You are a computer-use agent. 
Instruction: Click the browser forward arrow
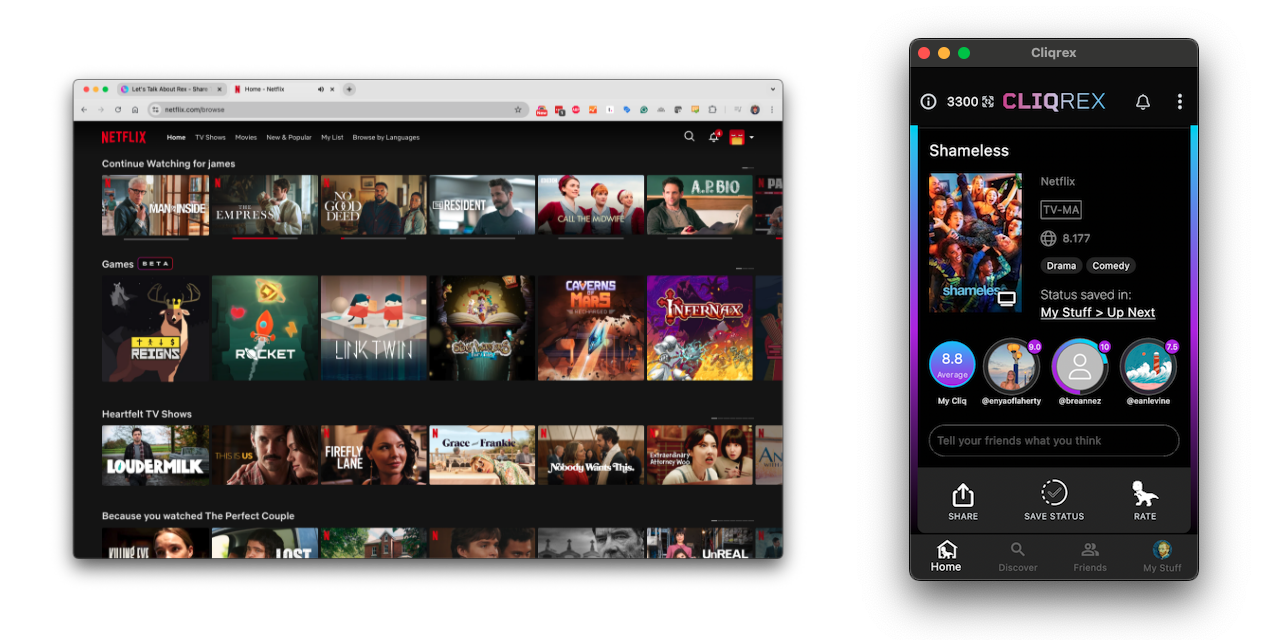101,109
